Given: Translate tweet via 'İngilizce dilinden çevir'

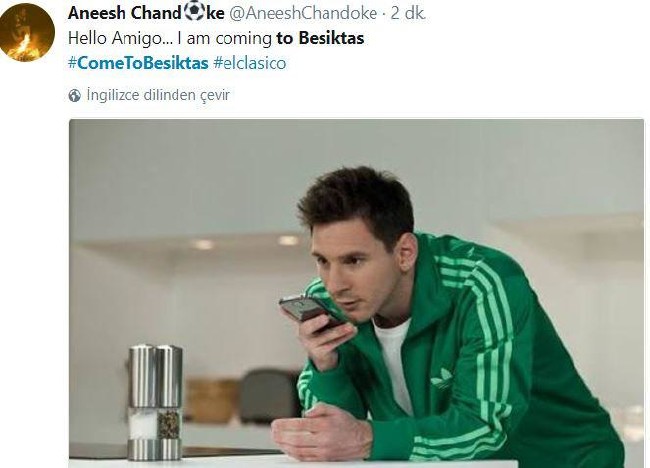Looking at the screenshot, I should [x=158, y=95].
